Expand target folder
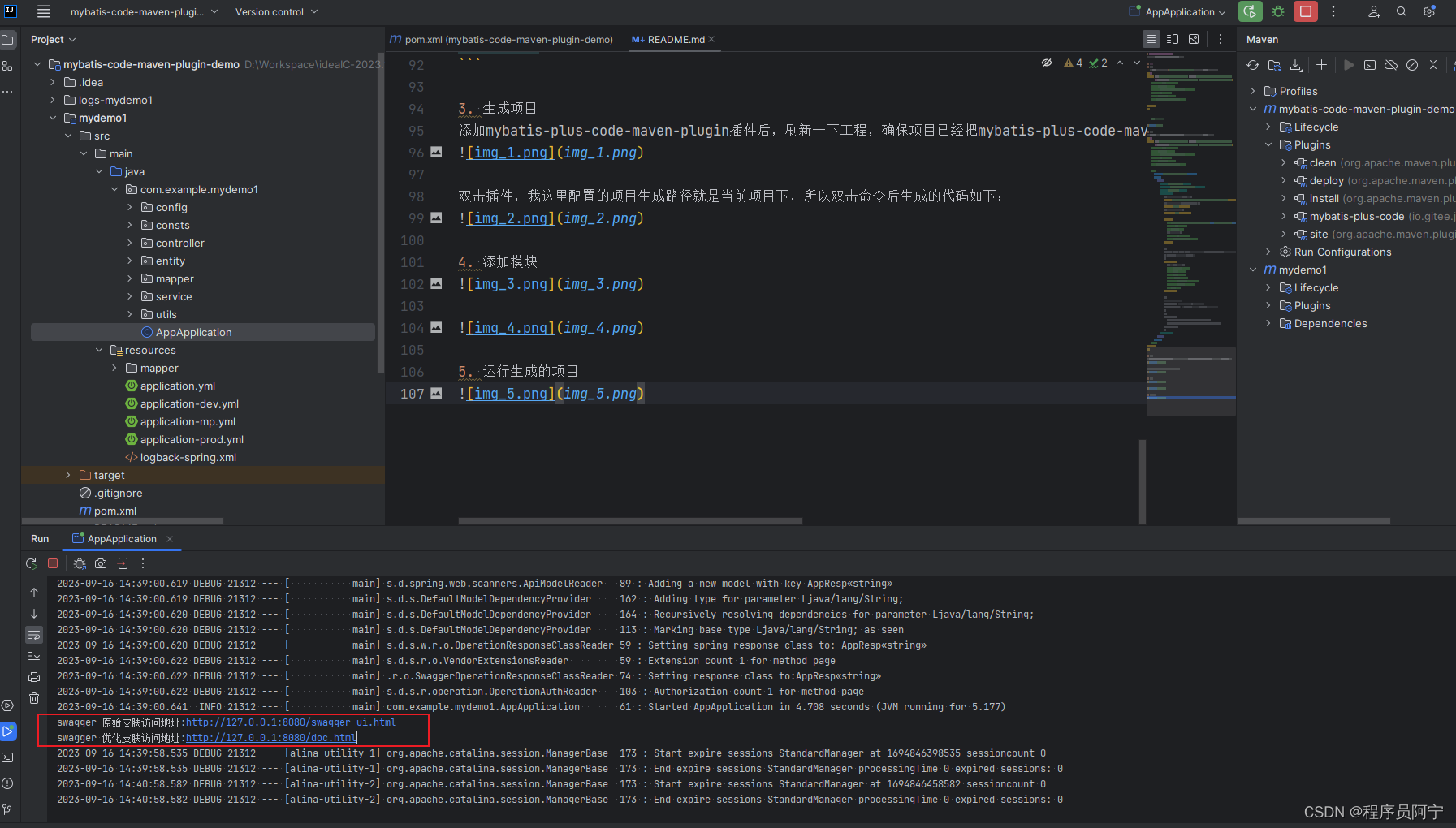The width and height of the screenshot is (1456, 828). 68,475
